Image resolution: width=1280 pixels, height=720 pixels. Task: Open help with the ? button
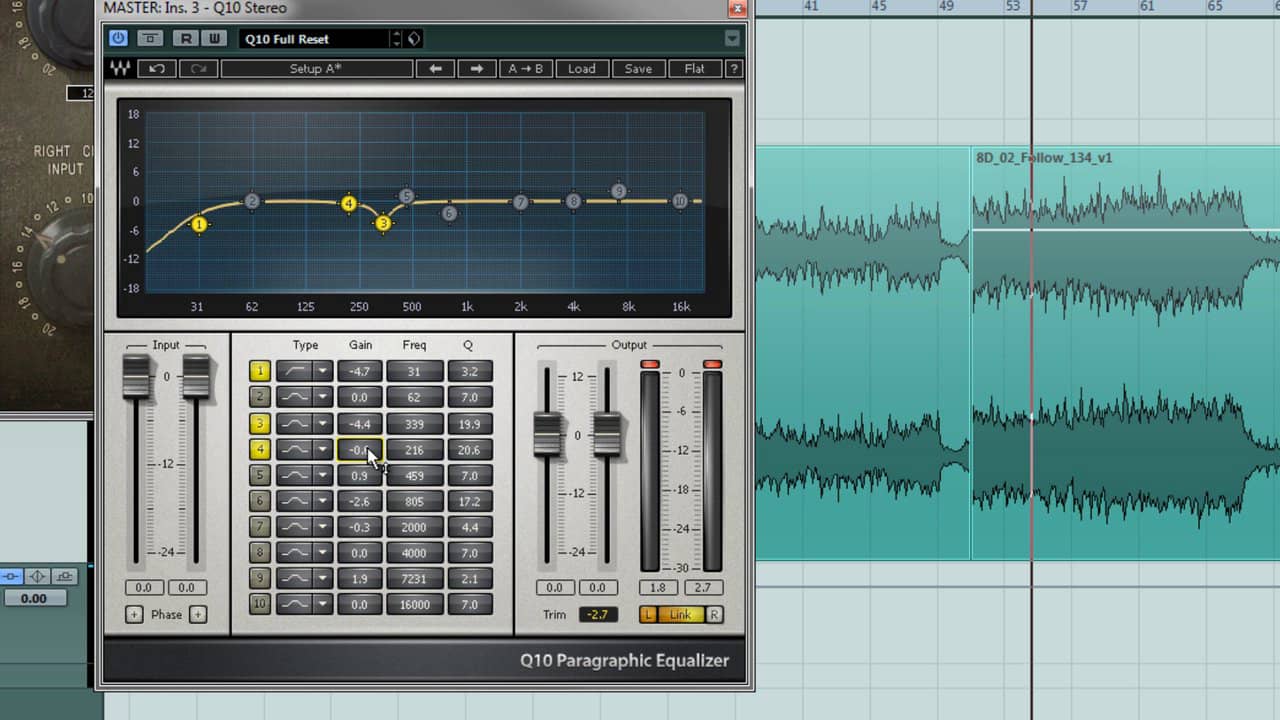[733, 69]
